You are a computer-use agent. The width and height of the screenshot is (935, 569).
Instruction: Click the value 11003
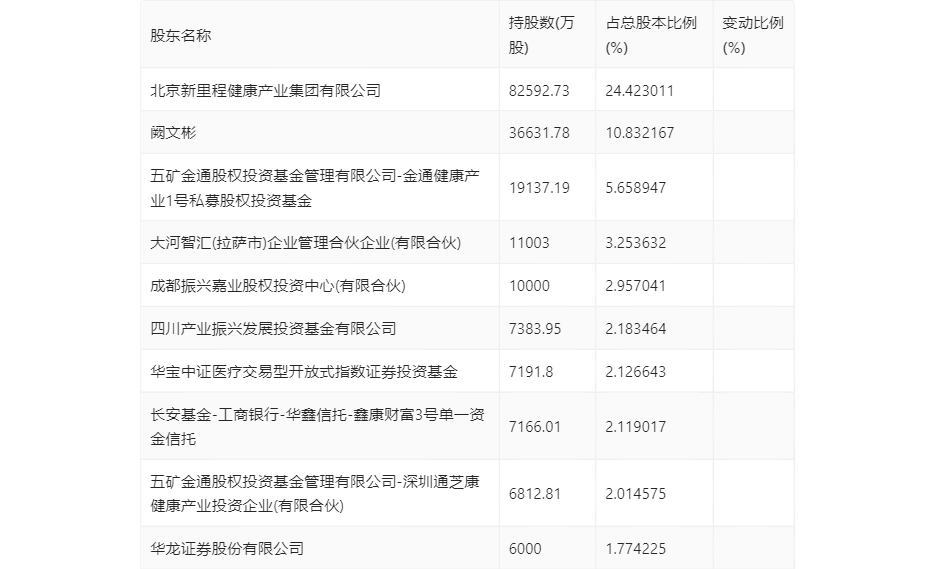(x=529, y=243)
